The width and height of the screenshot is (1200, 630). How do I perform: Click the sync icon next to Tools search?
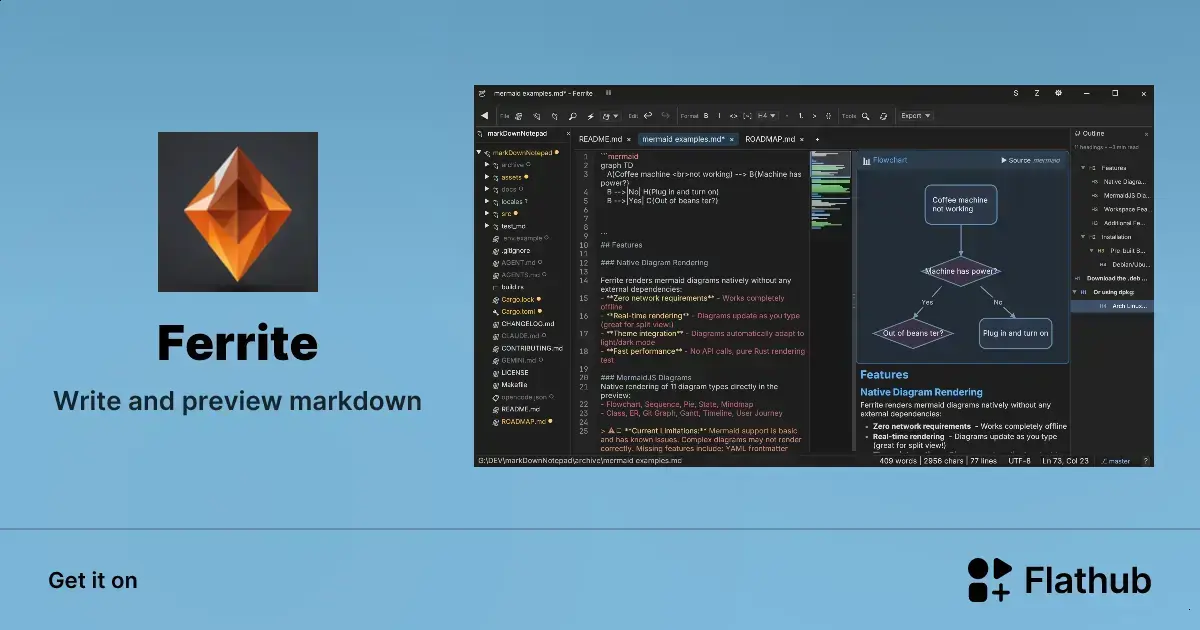tap(883, 116)
